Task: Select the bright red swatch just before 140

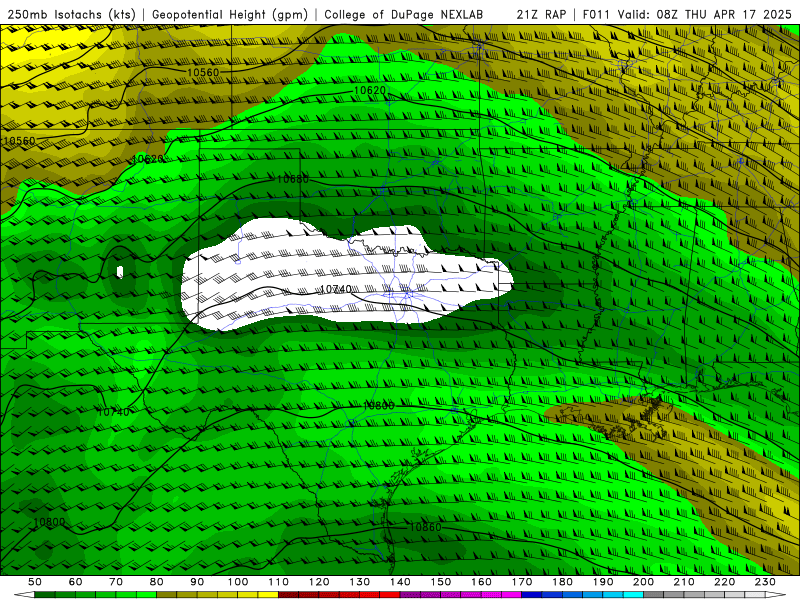Action: [390, 595]
